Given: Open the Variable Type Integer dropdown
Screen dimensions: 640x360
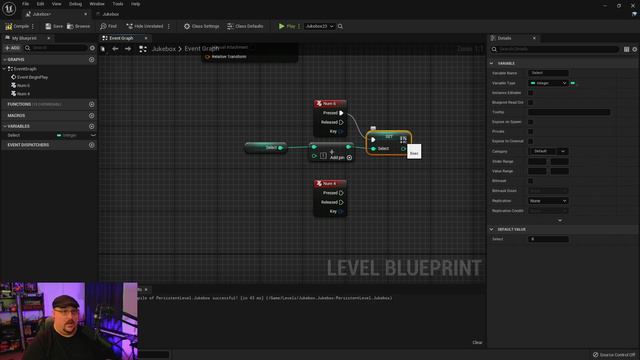Looking at the screenshot, I should [x=548, y=83].
